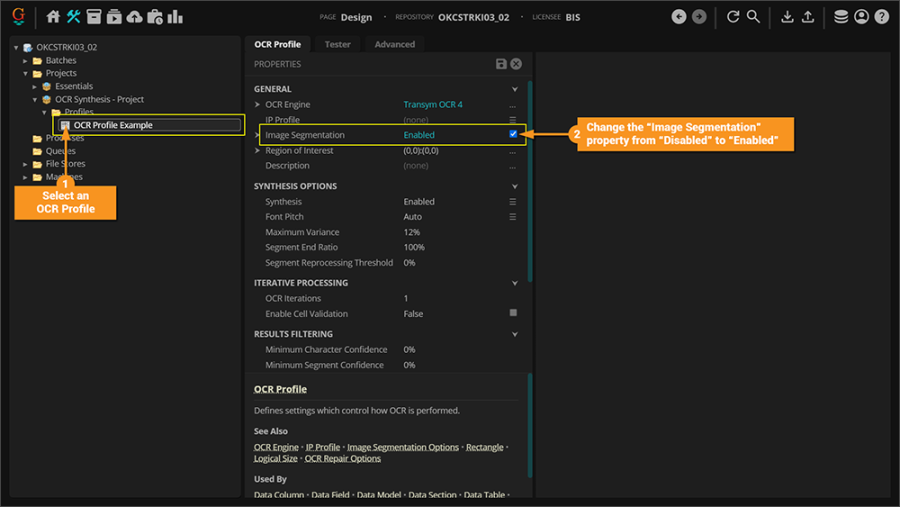Screen dimensions: 900x507
Task: Click the cloud upload icon
Action: click(134, 17)
